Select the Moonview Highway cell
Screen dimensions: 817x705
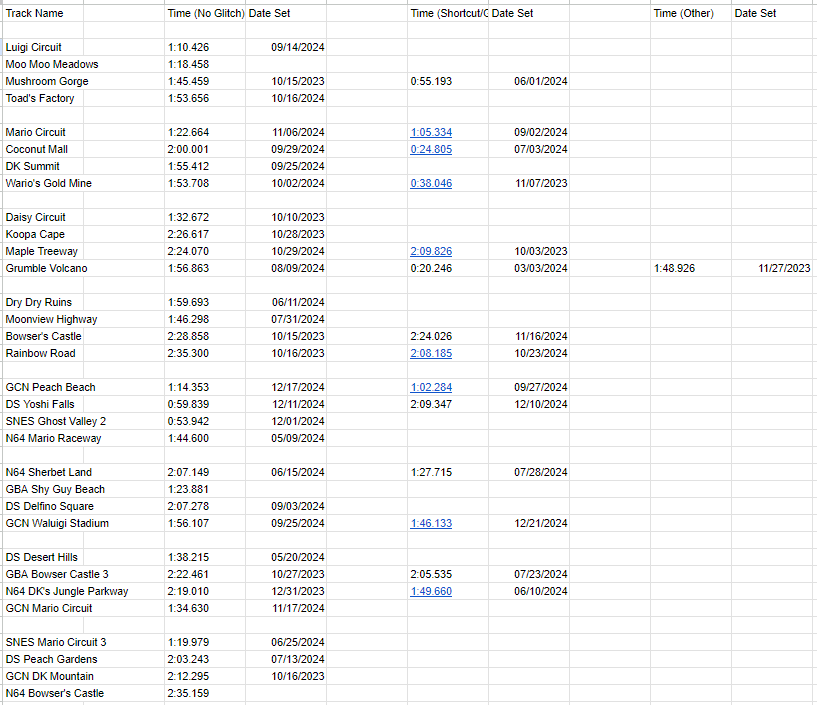tap(43, 319)
